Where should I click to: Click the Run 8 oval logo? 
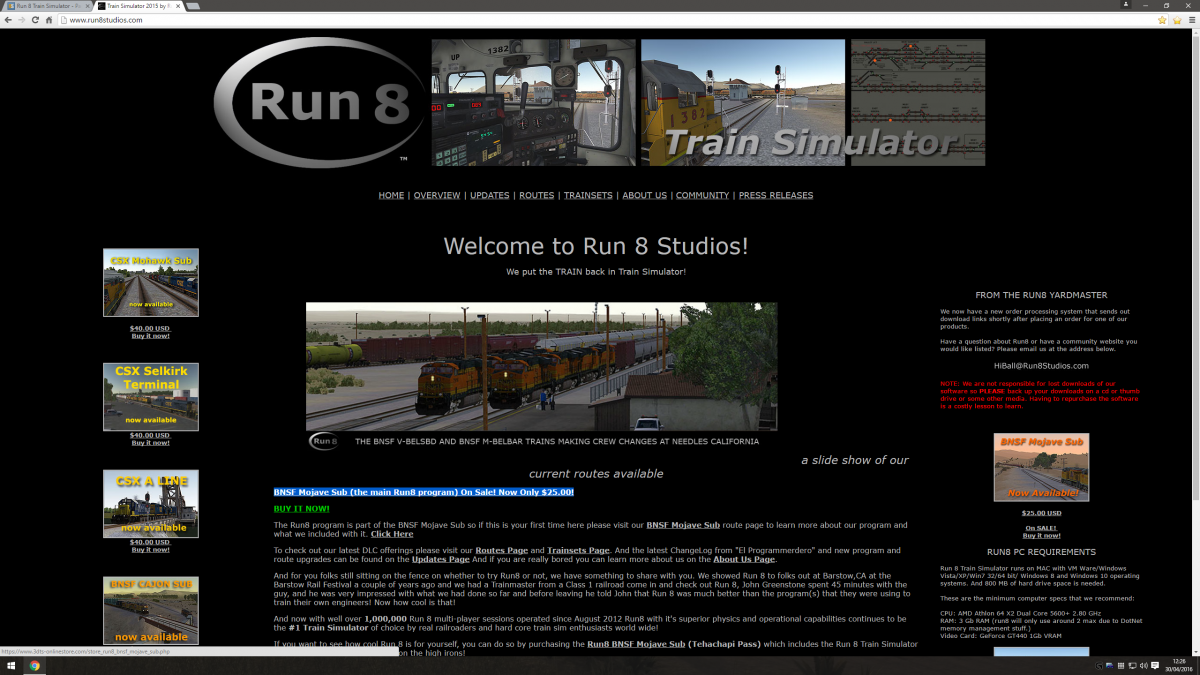(x=316, y=103)
